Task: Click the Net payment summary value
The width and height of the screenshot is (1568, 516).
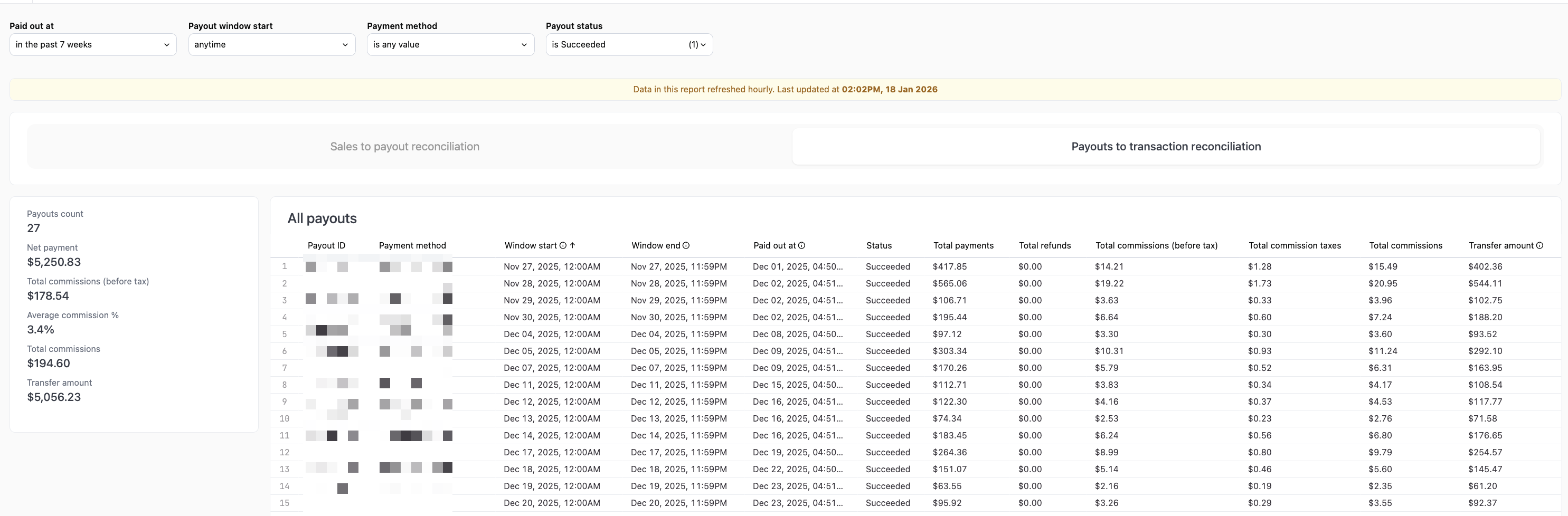Action: 53,262
